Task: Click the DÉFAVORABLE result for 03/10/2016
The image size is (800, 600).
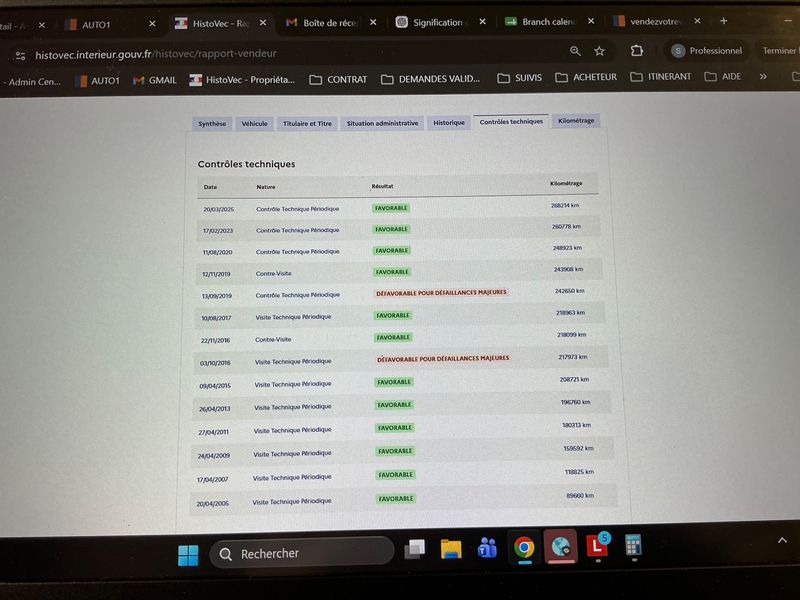Action: click(443, 359)
